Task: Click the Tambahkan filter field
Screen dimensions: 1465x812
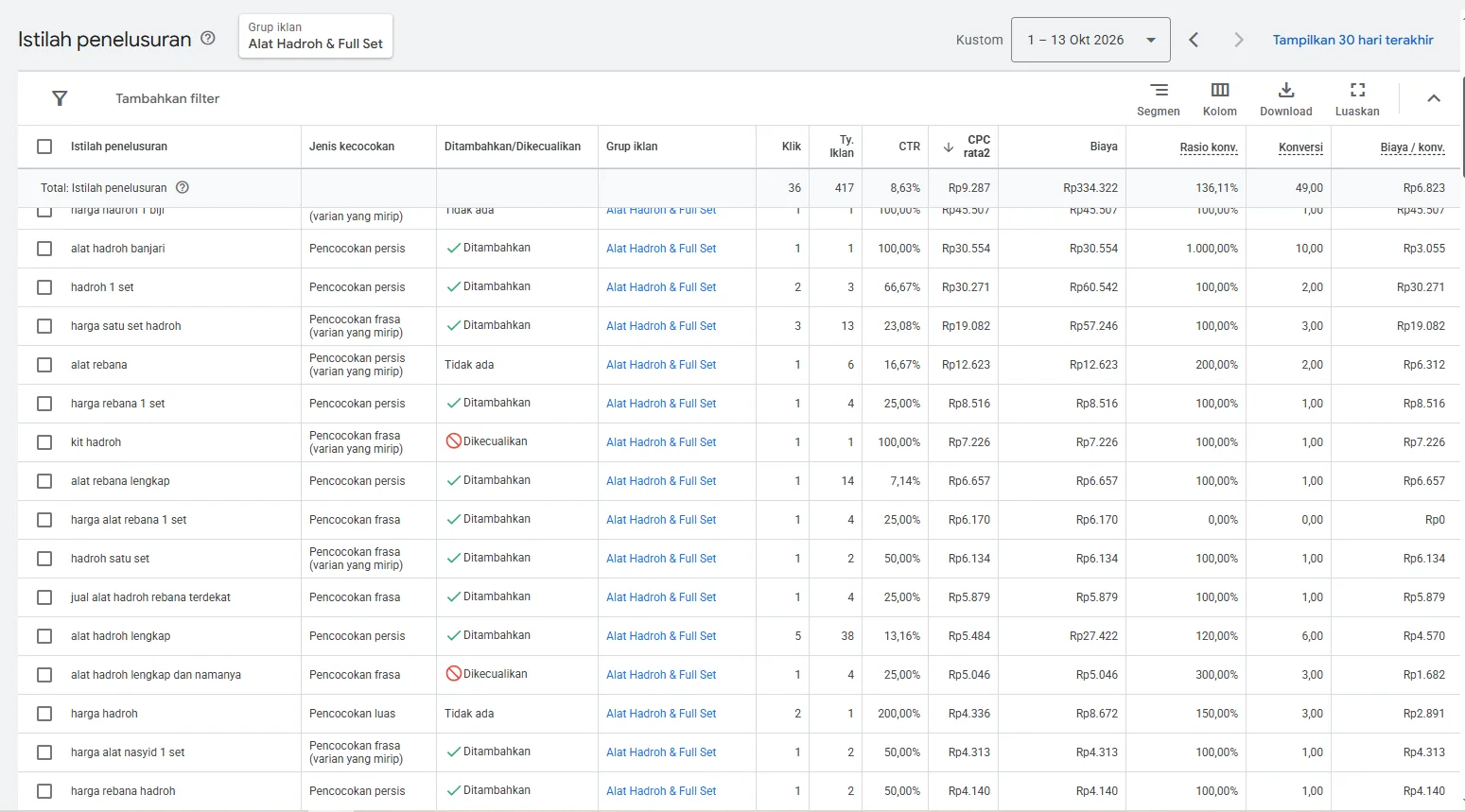Action: click(x=167, y=98)
